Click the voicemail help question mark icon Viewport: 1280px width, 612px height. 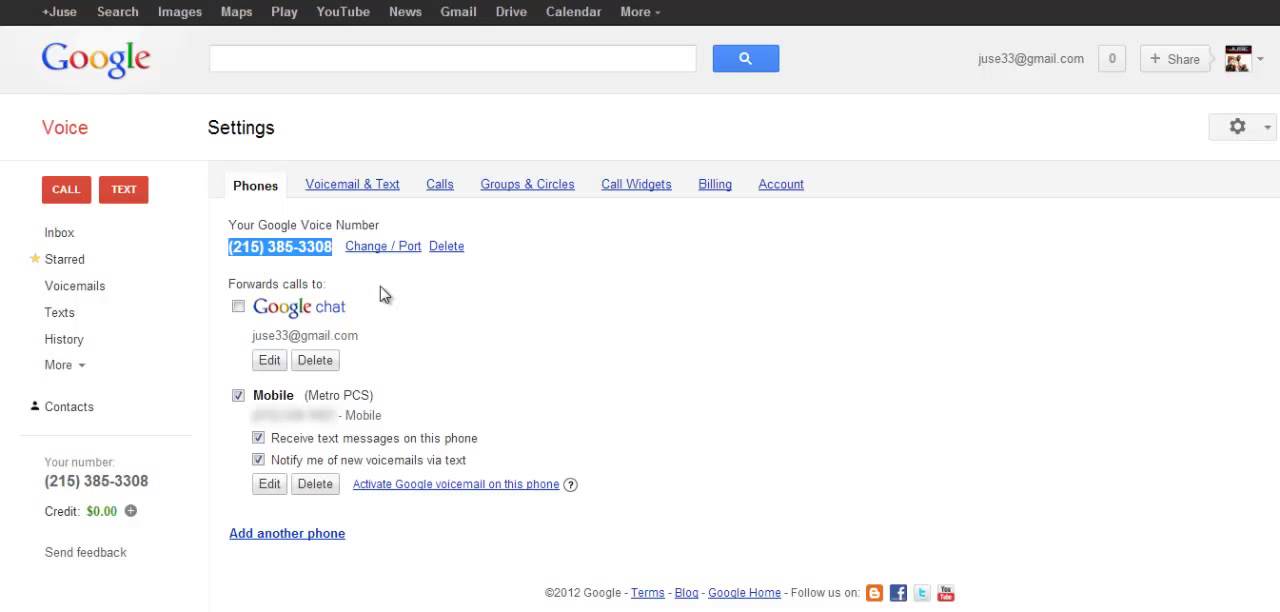pos(570,485)
